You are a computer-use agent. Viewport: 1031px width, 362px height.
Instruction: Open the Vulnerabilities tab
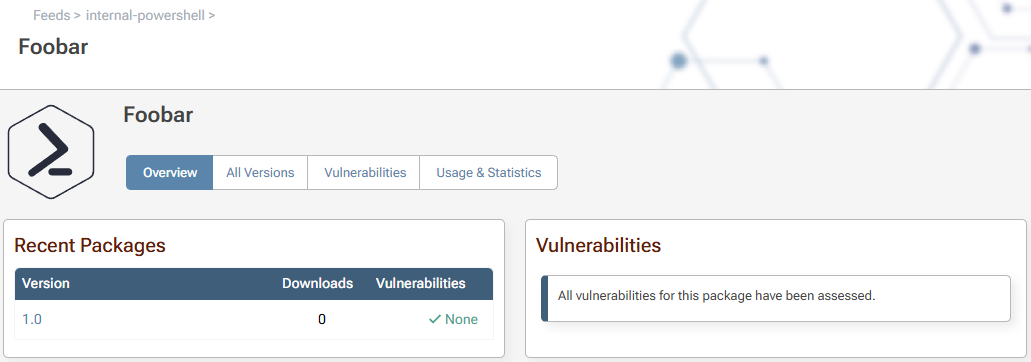365,173
